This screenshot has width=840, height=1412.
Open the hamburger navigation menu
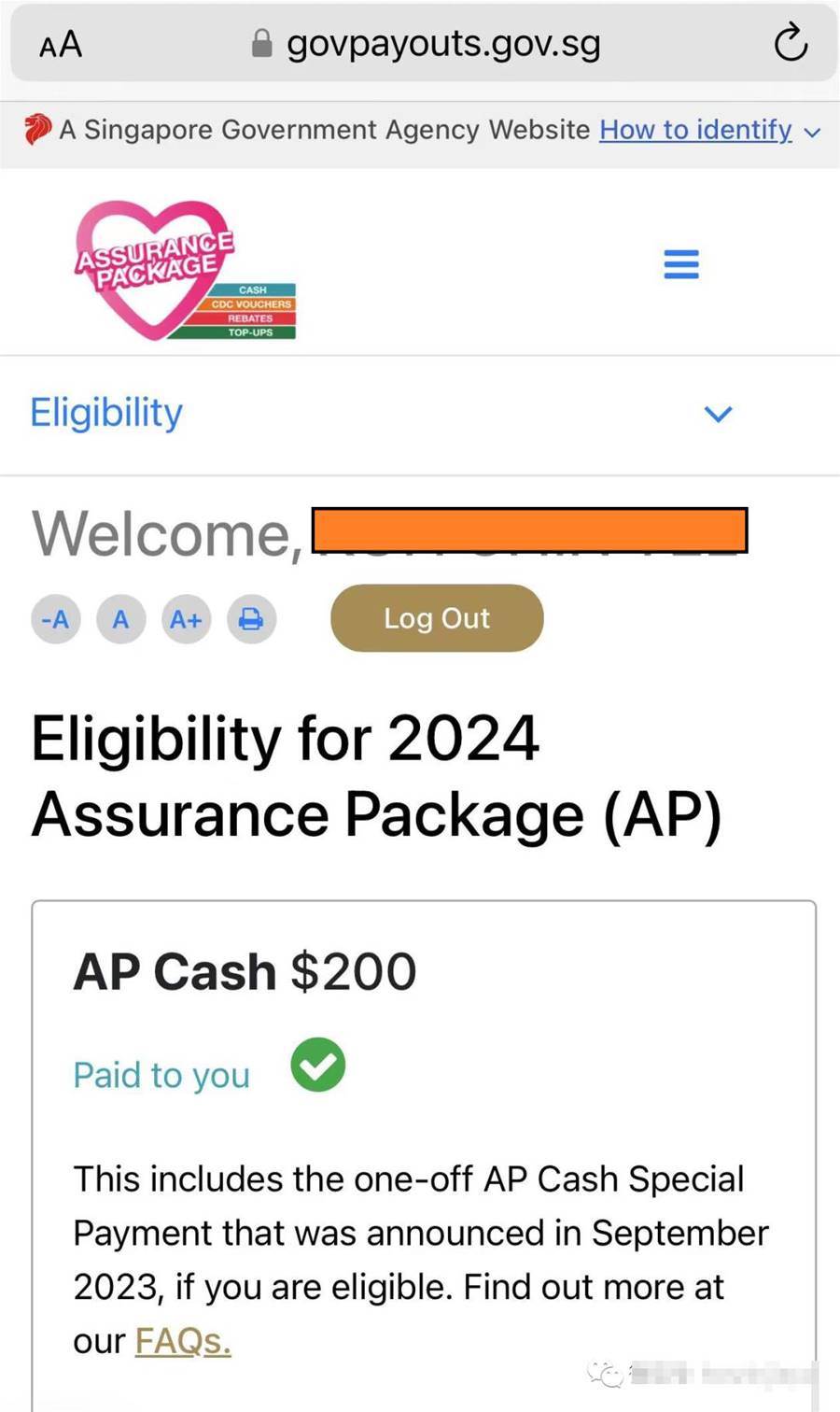click(x=681, y=264)
